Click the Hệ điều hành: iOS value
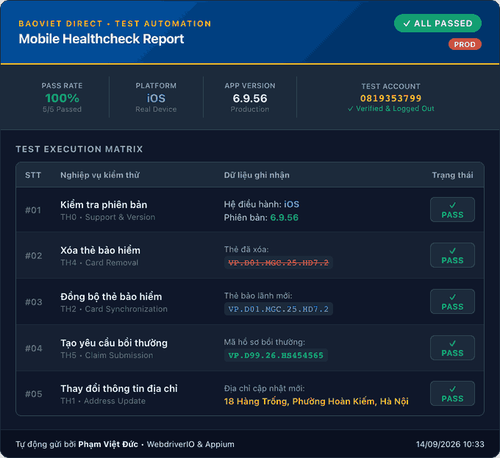 click(x=262, y=204)
